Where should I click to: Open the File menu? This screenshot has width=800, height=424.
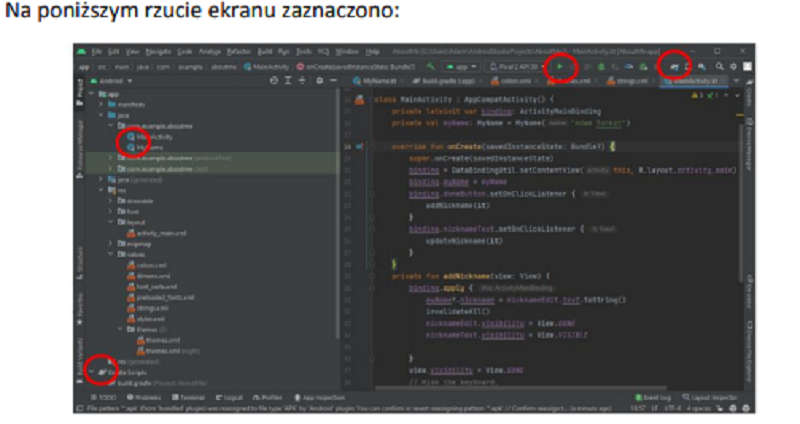pyautogui.click(x=96, y=52)
